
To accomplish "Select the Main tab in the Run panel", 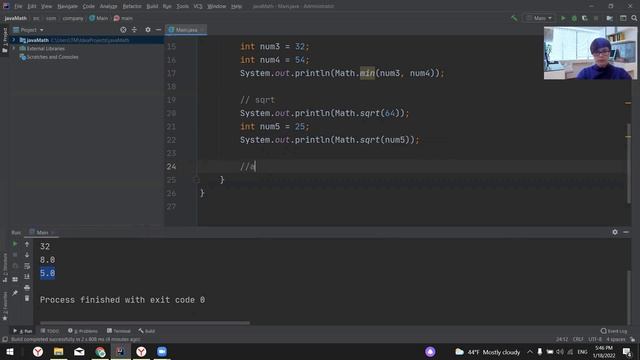I will [x=42, y=232].
